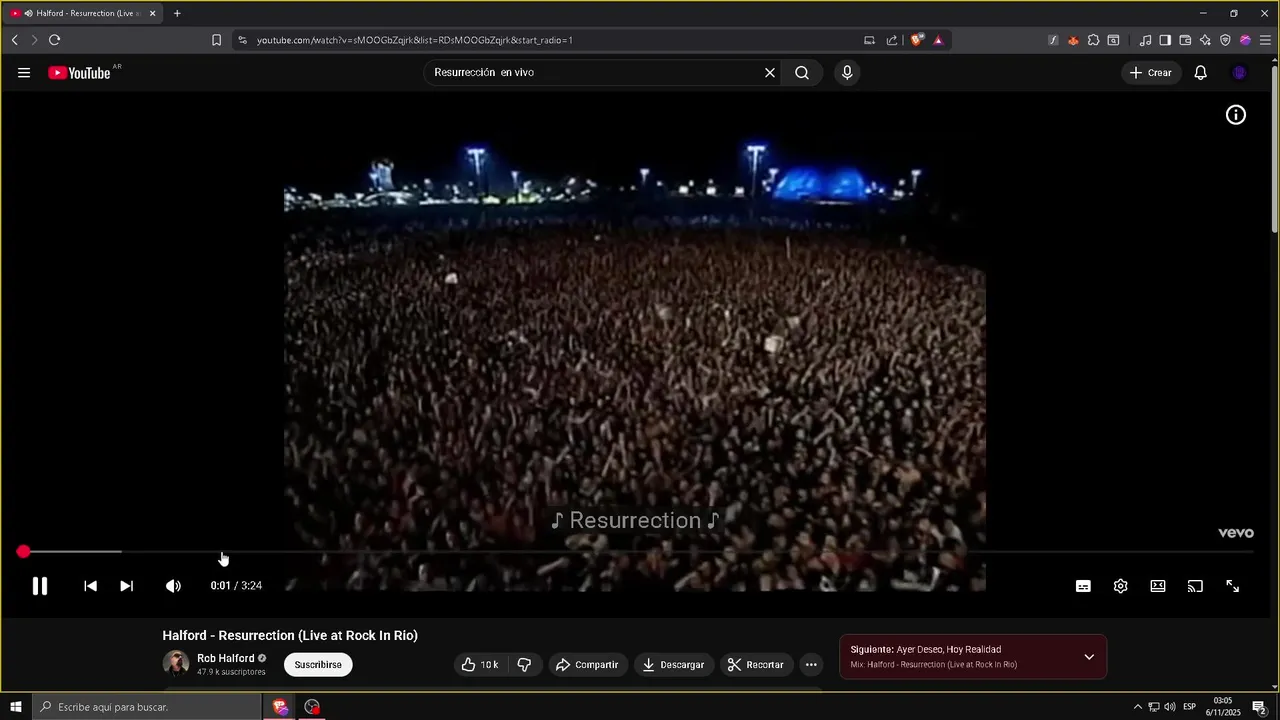Click the share page icon in address bar
This screenshot has height=720, width=1280.
click(x=892, y=40)
